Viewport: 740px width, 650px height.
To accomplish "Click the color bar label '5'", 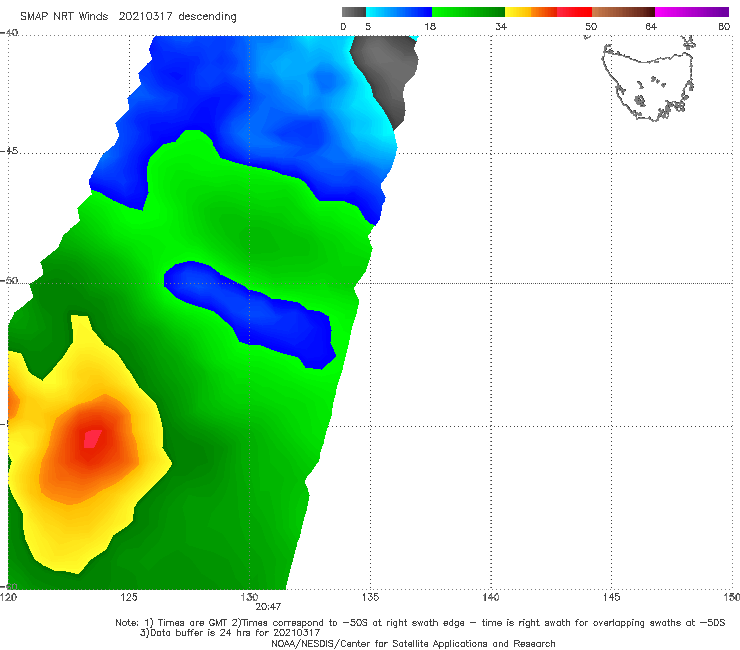I will coord(368,26).
